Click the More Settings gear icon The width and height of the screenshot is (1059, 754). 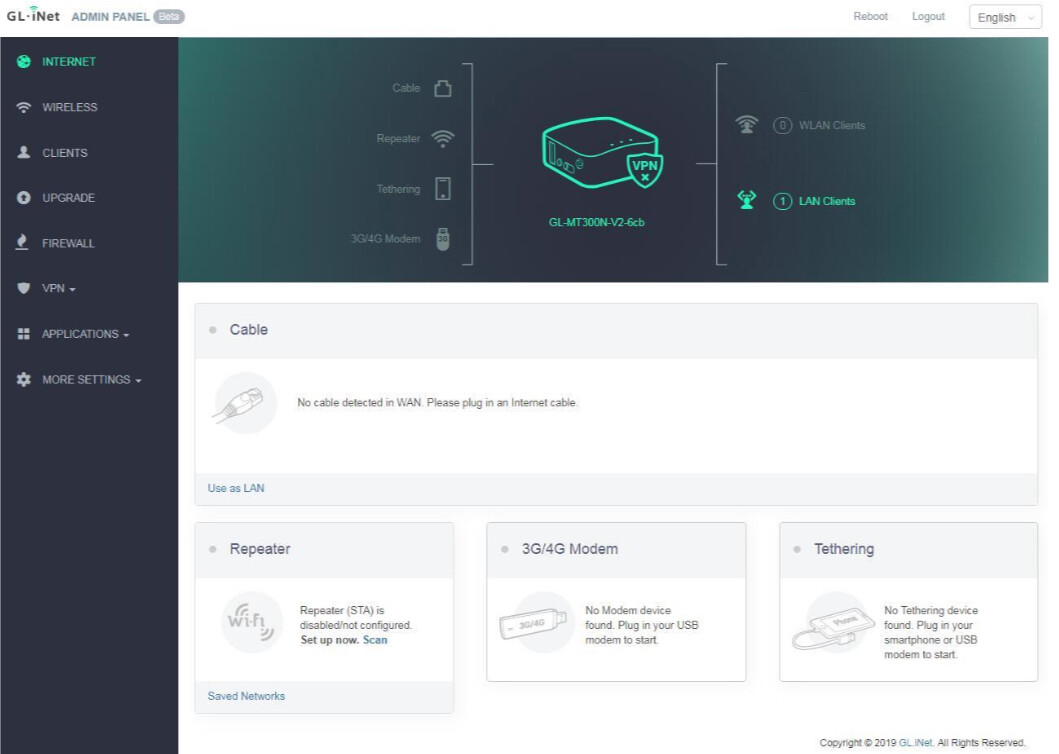tap(24, 379)
